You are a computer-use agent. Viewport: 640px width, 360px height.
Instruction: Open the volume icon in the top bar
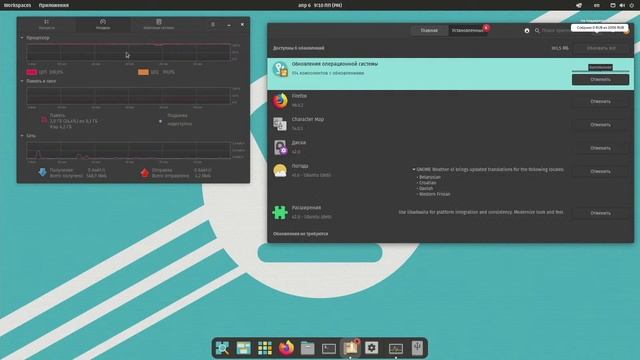pos(622,5)
